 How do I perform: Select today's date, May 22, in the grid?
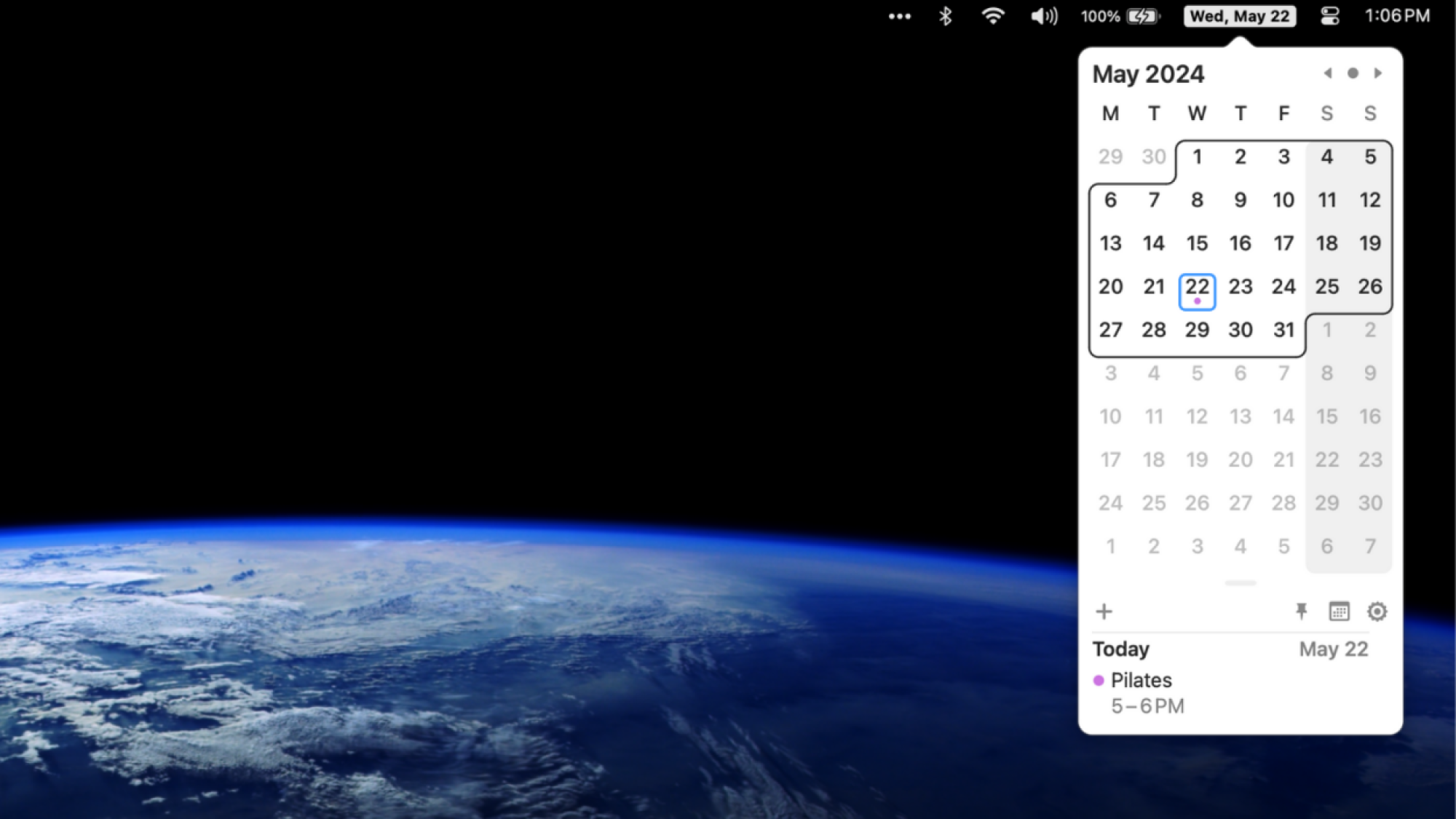pos(1197,291)
